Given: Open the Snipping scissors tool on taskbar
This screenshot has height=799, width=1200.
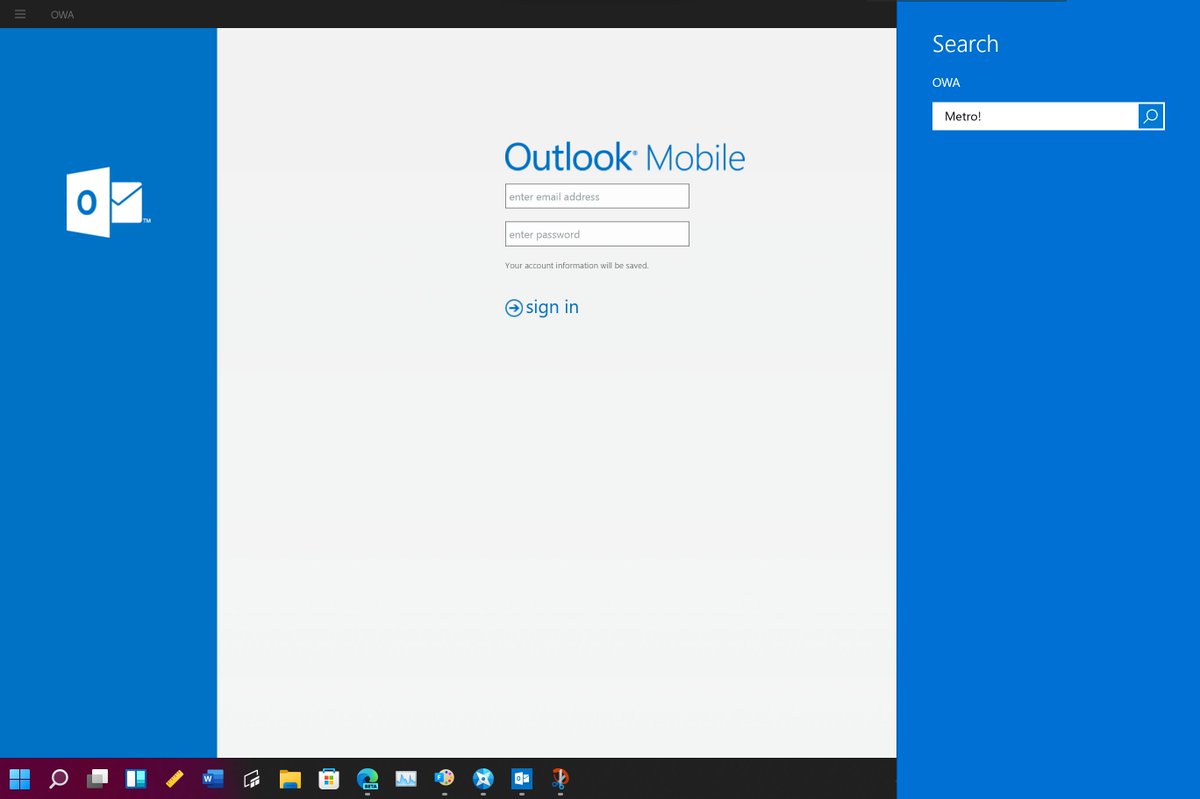Looking at the screenshot, I should pos(560,778).
